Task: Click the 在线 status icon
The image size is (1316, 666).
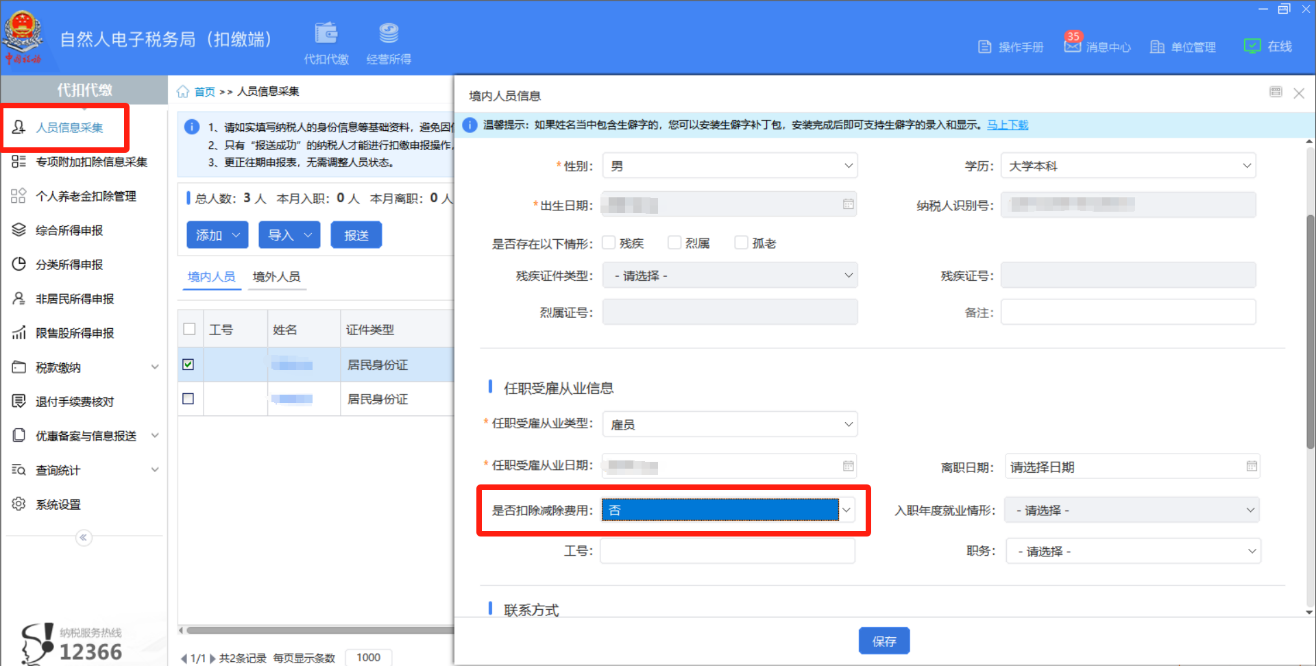Action: (1252, 46)
